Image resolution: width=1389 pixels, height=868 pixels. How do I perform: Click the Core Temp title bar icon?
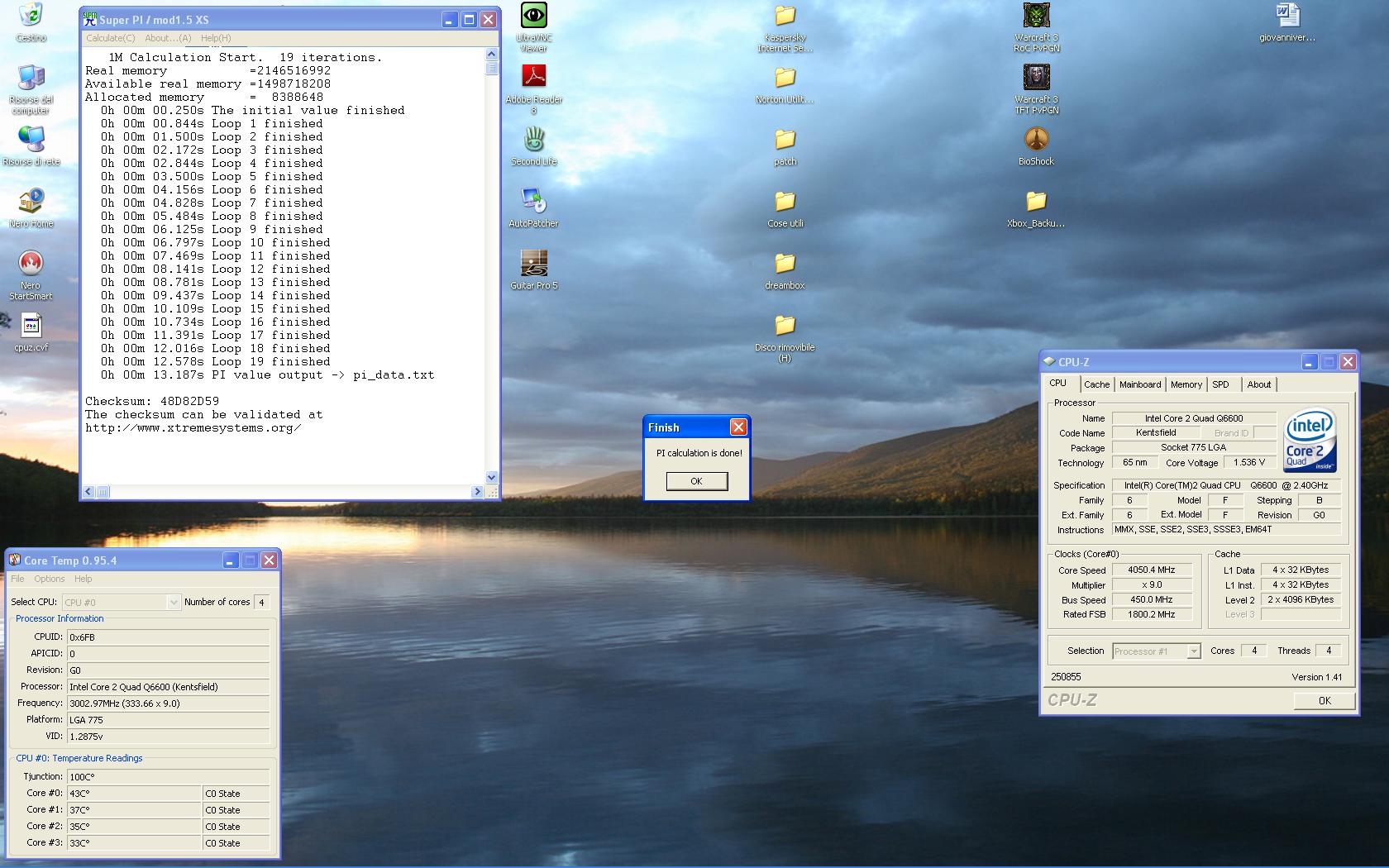[15, 560]
